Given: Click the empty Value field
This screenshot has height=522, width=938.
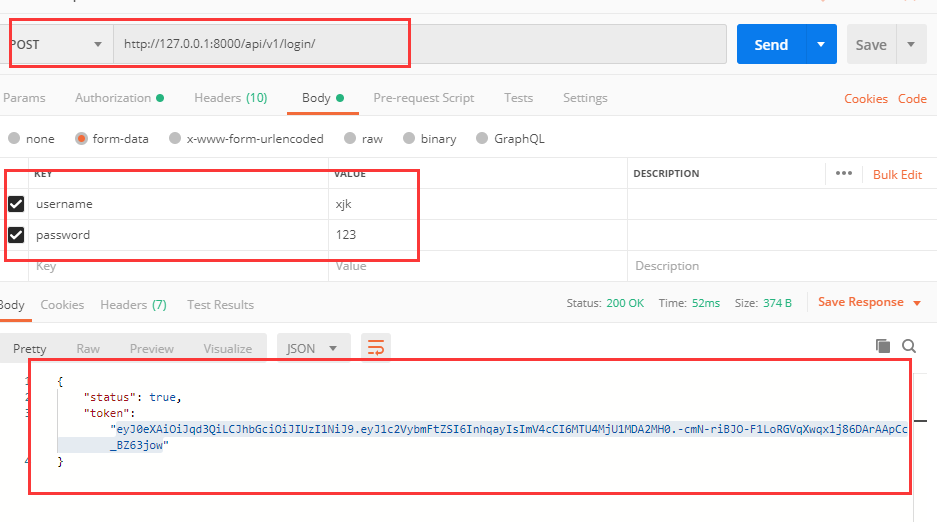Looking at the screenshot, I should pos(478,266).
